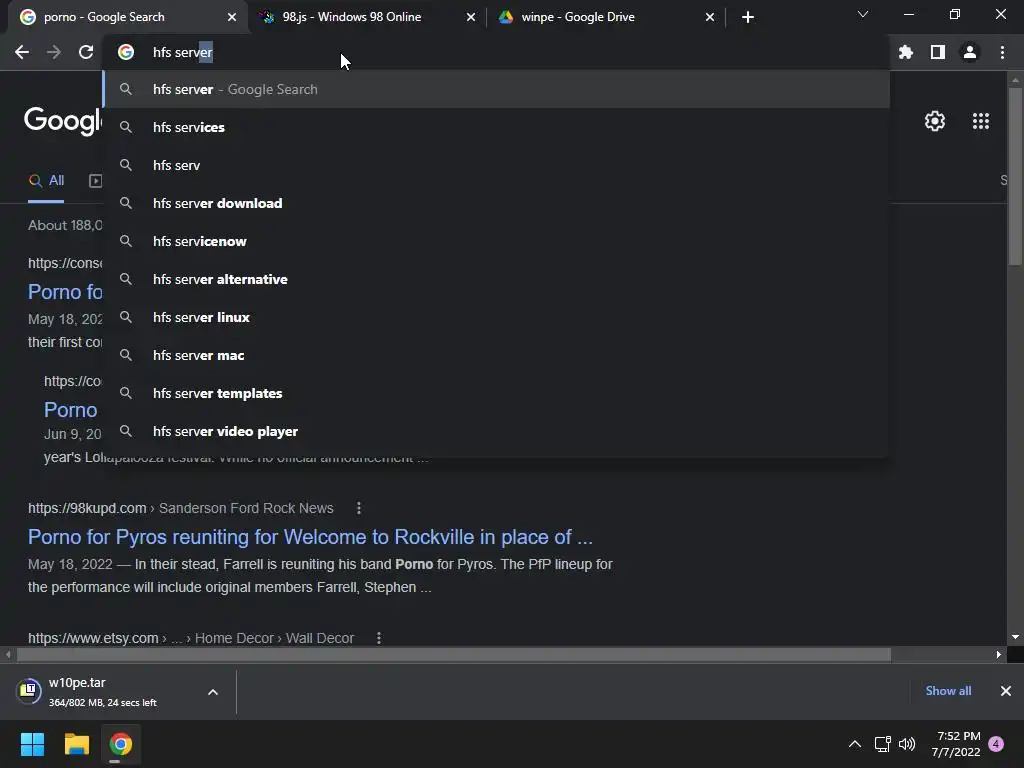This screenshot has width=1024, height=768.
Task: Click the forward navigation arrow
Action: click(54, 52)
